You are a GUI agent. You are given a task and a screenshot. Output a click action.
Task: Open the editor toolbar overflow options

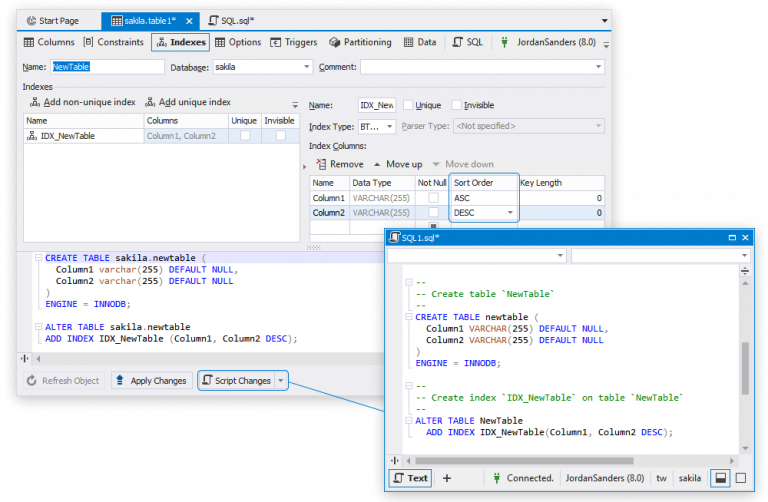pyautogui.click(x=606, y=45)
